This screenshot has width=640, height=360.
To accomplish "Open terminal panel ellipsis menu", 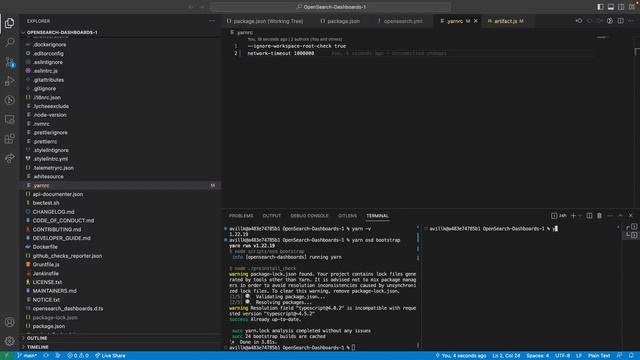I will click(x=610, y=216).
